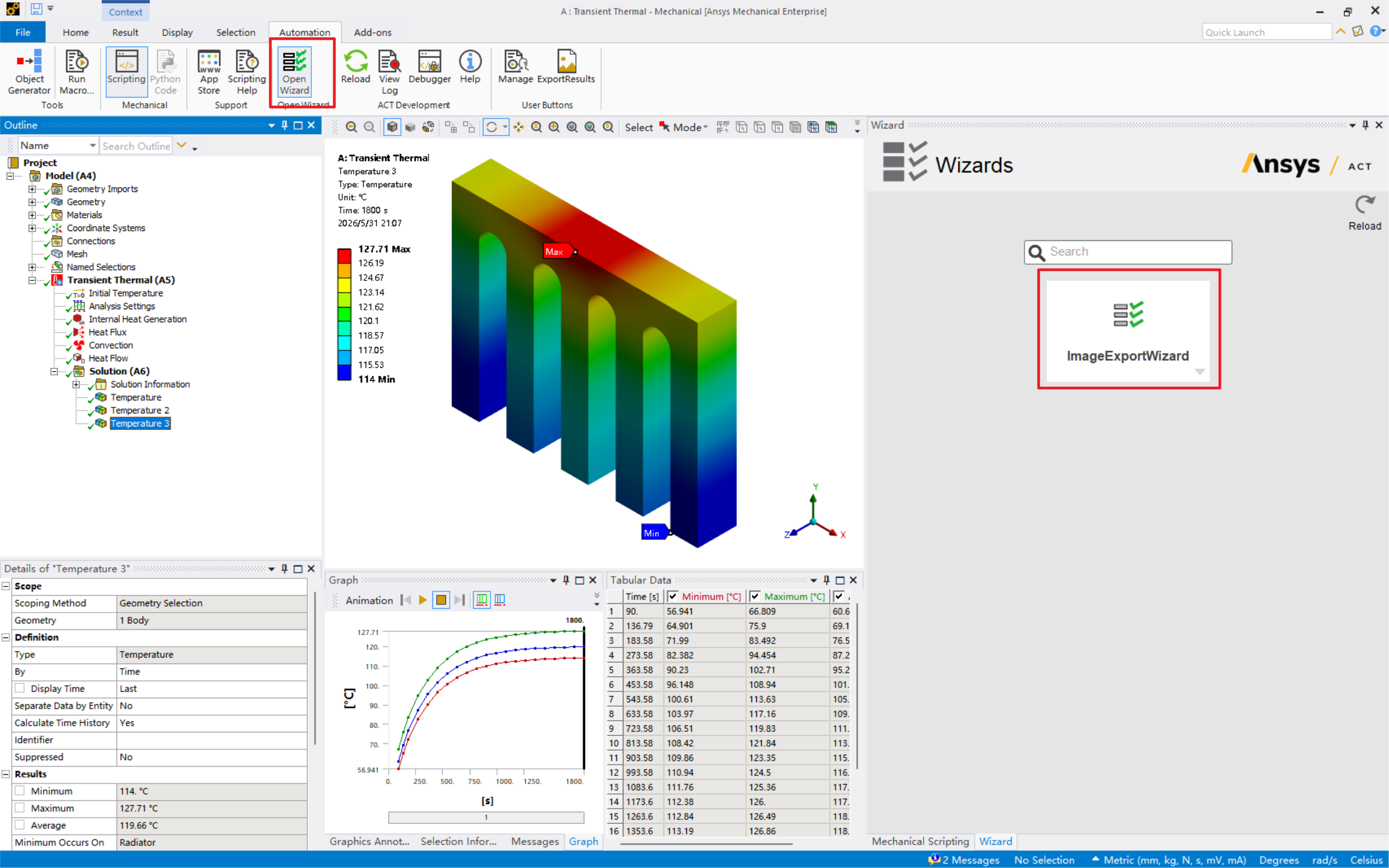Stop the result animation
This screenshot has width=1389, height=868.
click(x=441, y=600)
